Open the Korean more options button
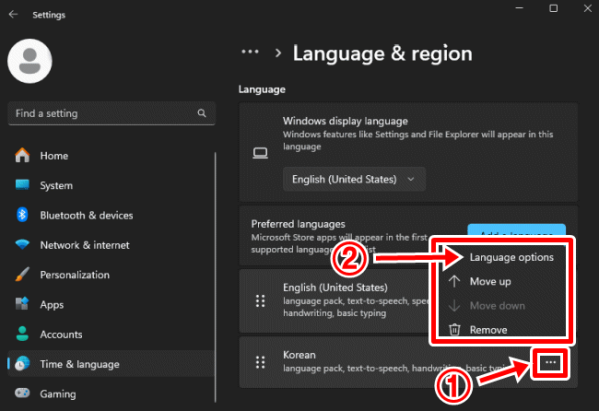Viewport: 599px width, 411px height. pyautogui.click(x=550, y=362)
